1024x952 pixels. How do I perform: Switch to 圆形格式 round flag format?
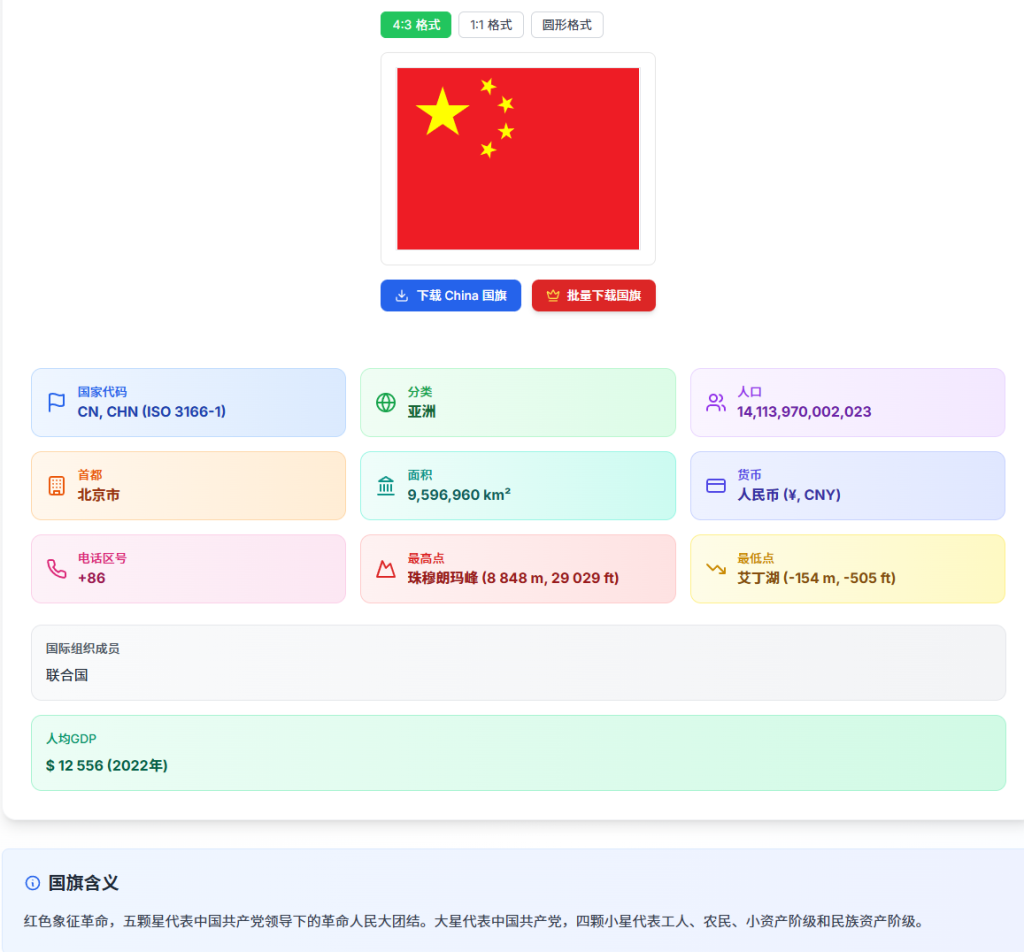pyautogui.click(x=567, y=25)
